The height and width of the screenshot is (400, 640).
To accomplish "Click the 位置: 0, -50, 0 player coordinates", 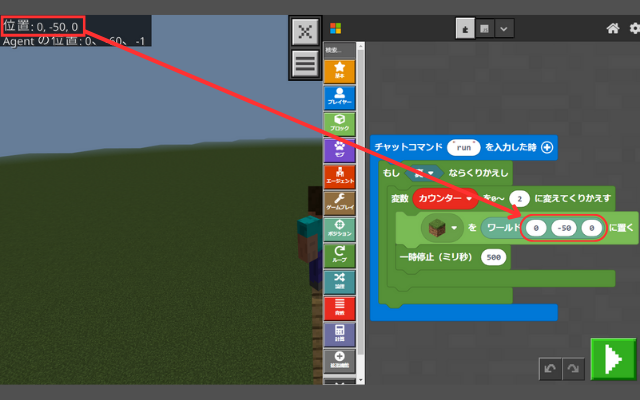I will click(x=41, y=27).
